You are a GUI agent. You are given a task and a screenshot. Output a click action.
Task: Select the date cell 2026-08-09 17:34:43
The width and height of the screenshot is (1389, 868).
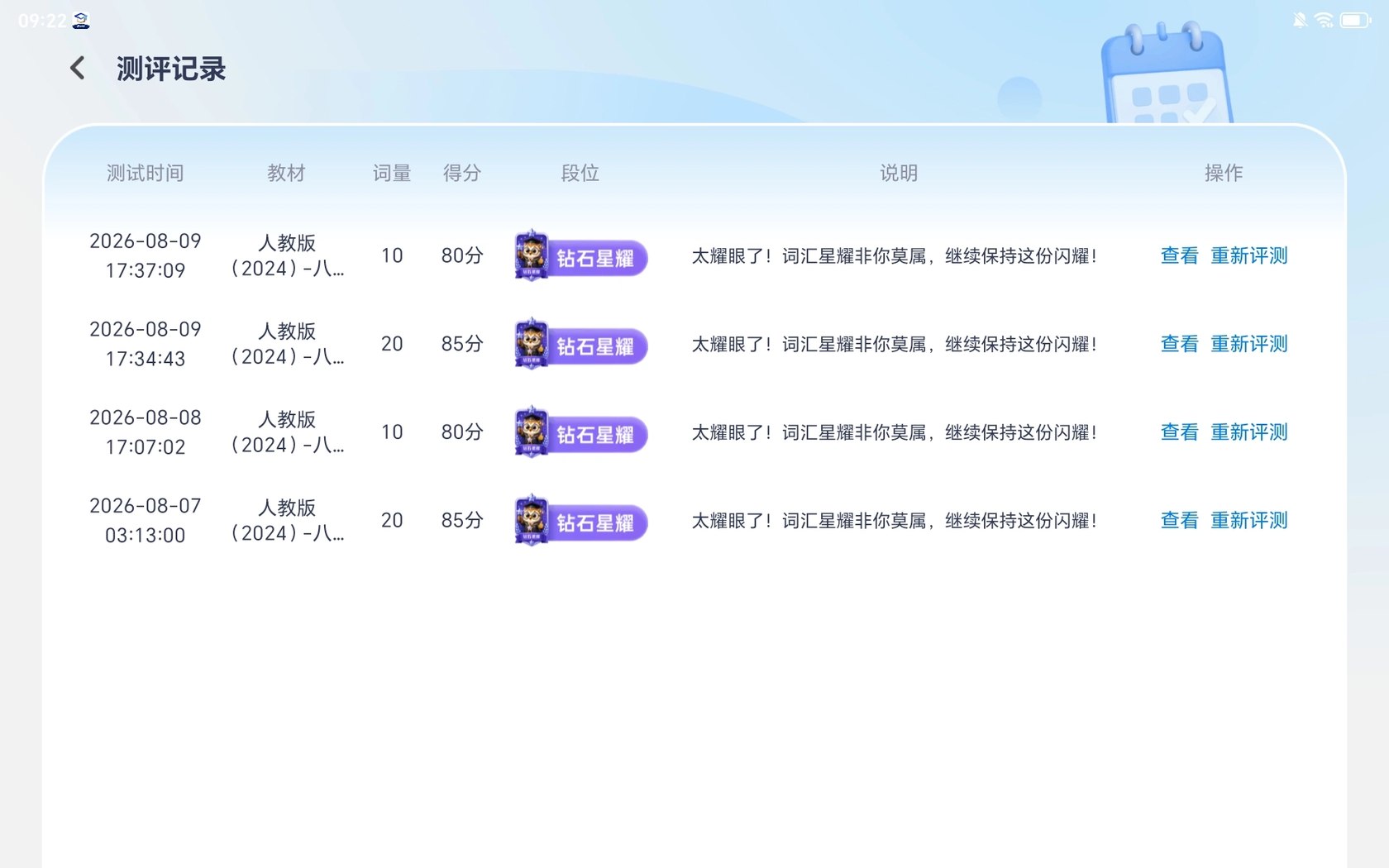[146, 344]
